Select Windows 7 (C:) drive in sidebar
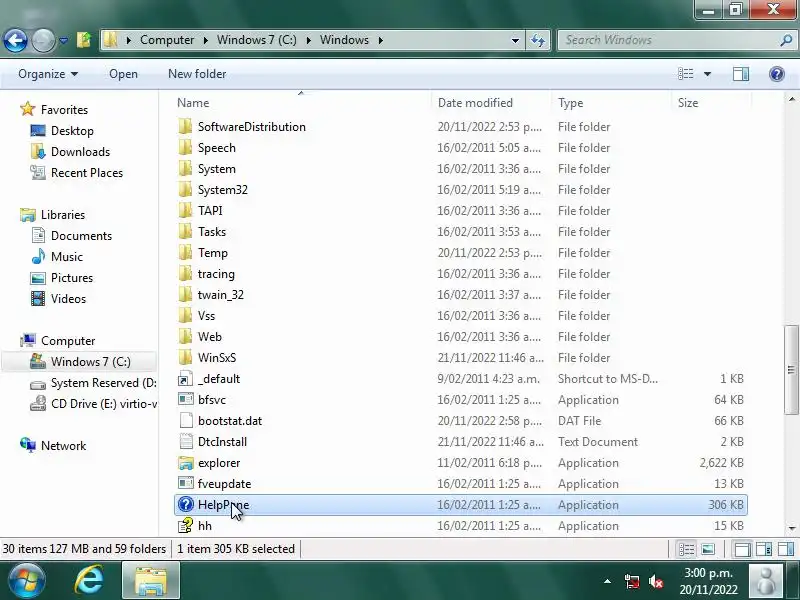Viewport: 800px width, 600px height. coord(90,361)
